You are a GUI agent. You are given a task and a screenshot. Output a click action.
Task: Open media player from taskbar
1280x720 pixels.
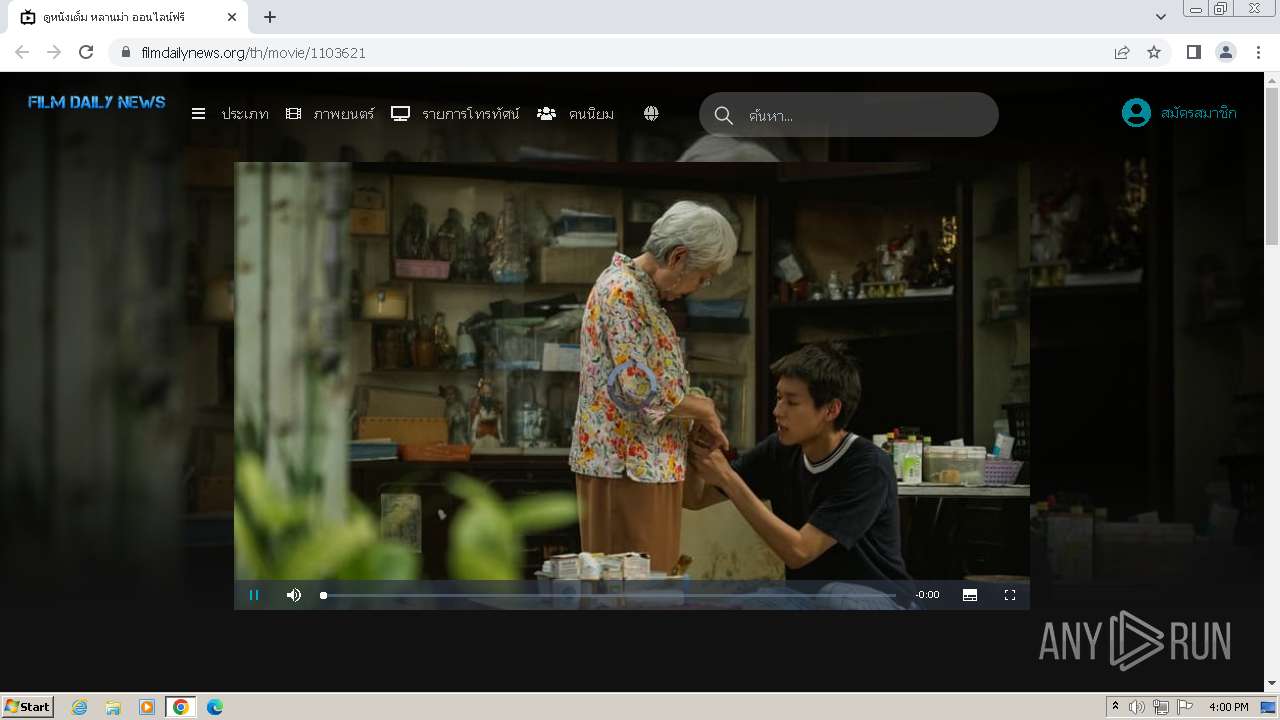[147, 707]
